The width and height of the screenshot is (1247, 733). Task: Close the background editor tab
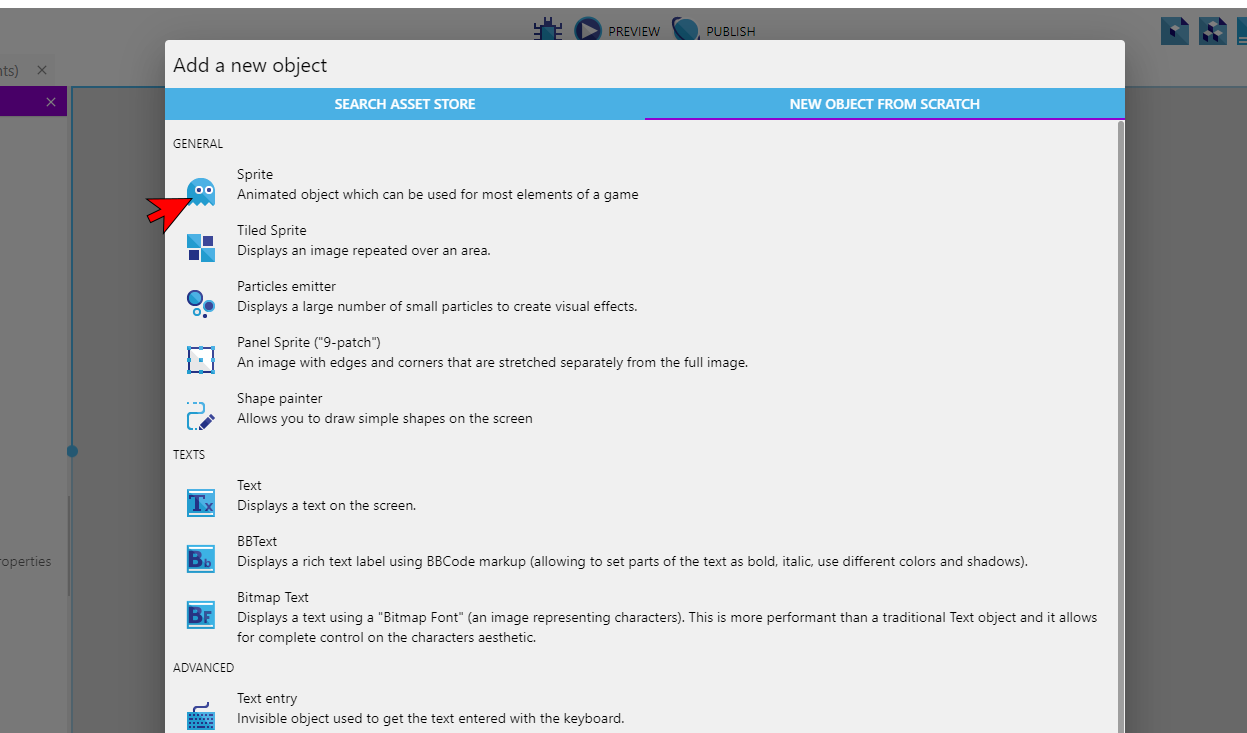pyautogui.click(x=42, y=70)
